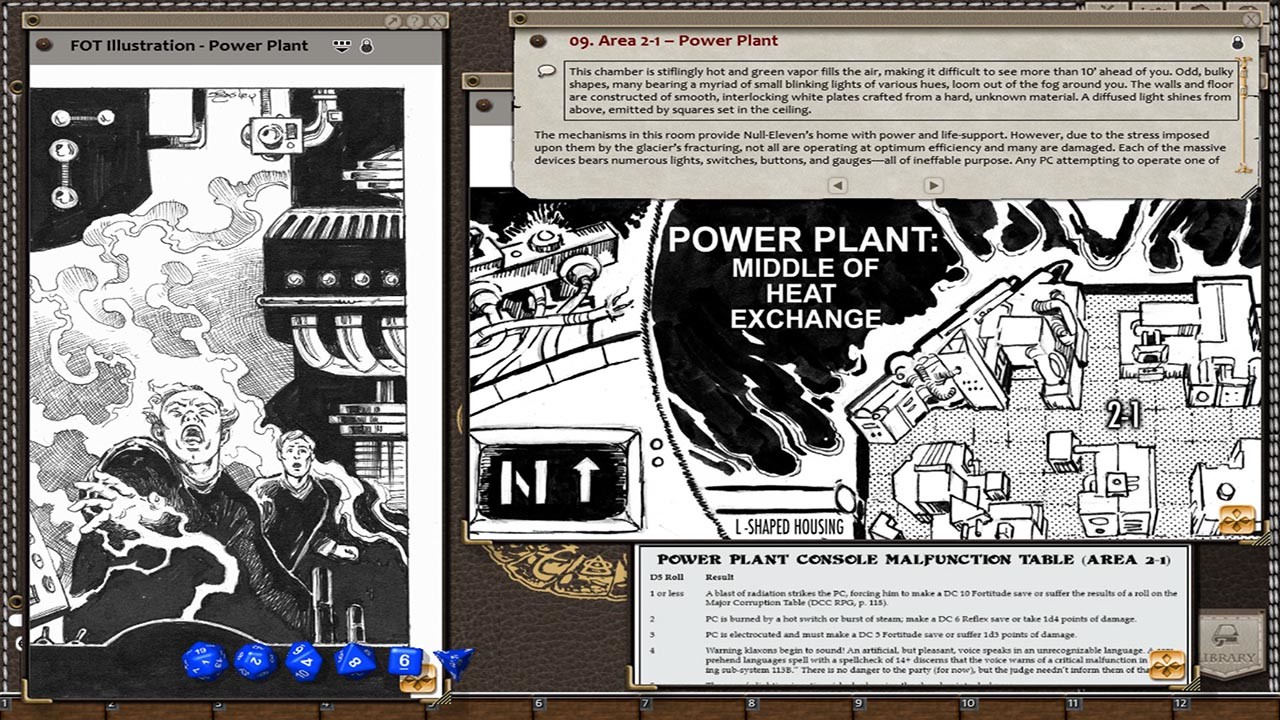Click the pop-out arrow icon on the illustration window
The width and height of the screenshot is (1280, 720).
pyautogui.click(x=392, y=21)
